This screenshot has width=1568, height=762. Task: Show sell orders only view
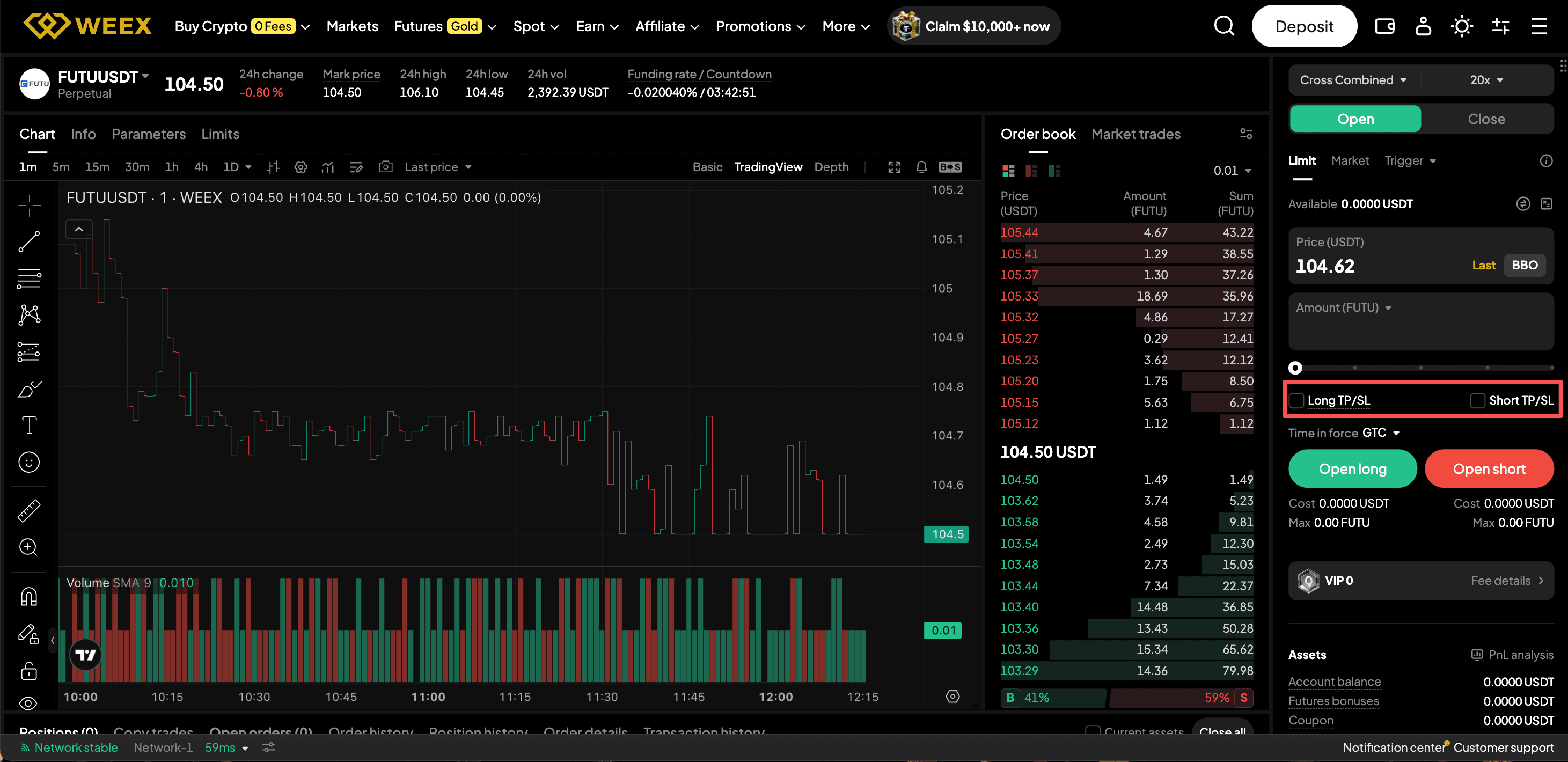1031,171
